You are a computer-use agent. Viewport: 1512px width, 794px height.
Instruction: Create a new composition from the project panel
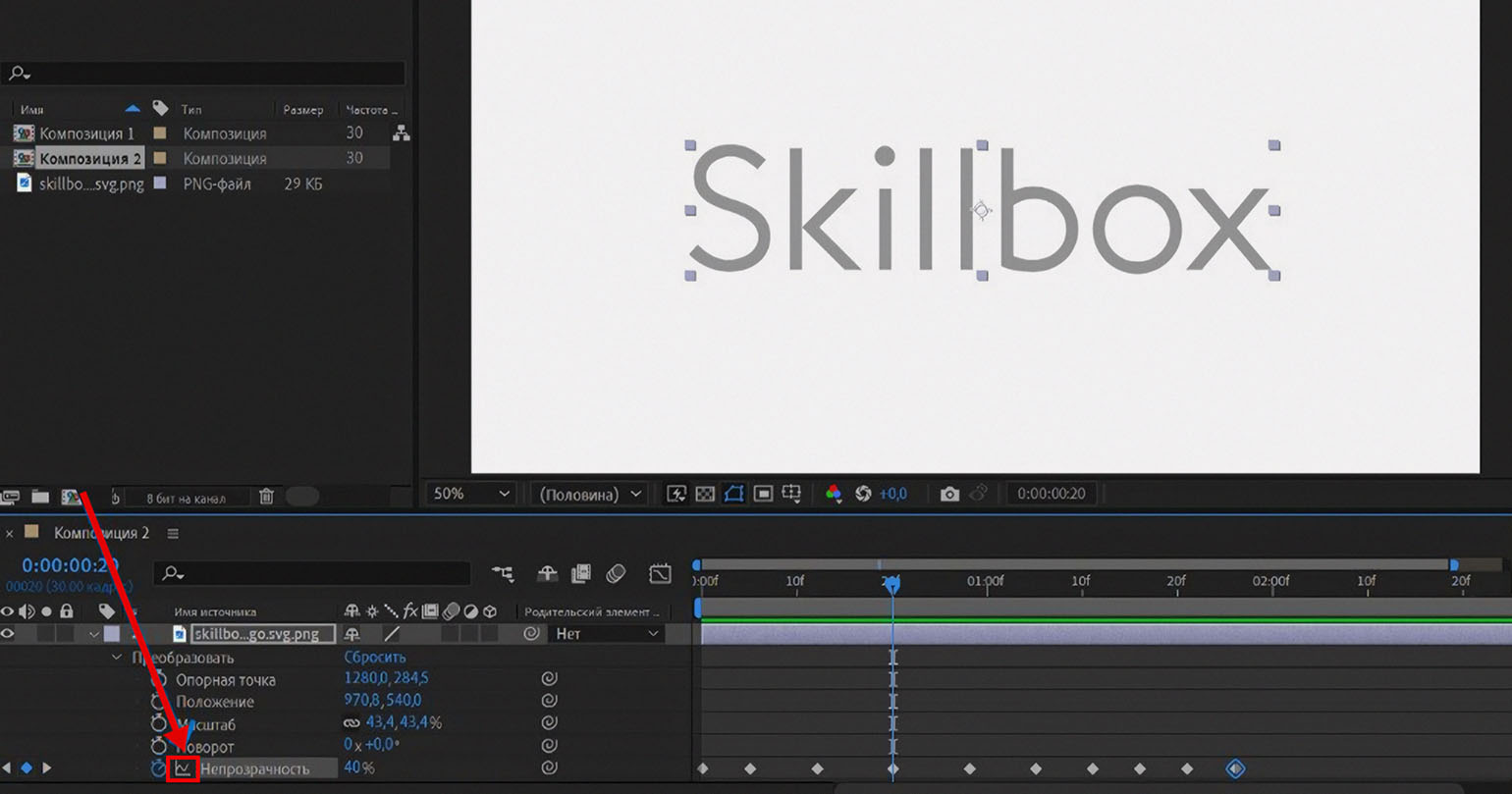[x=71, y=498]
